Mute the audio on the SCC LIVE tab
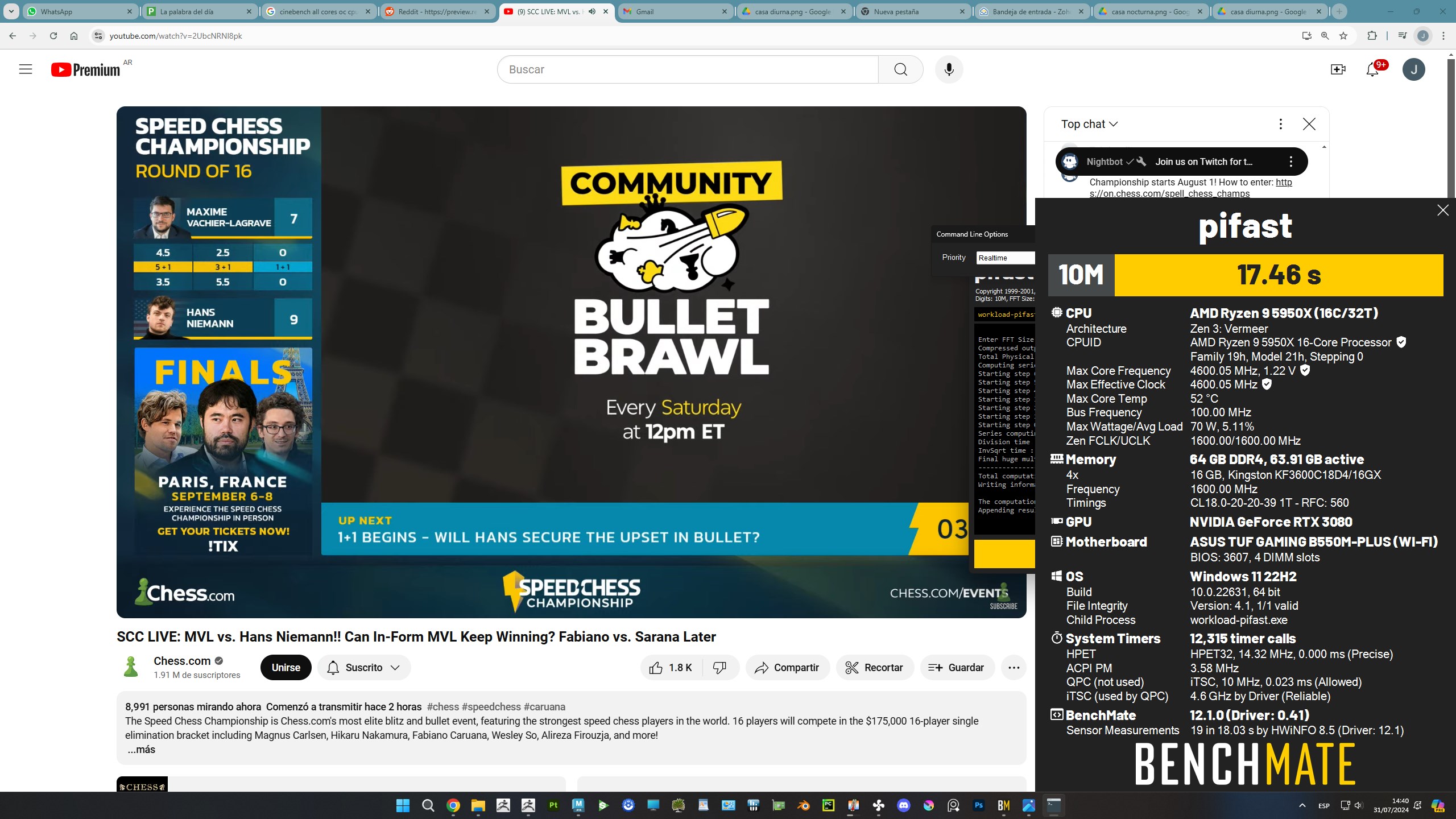1456x819 pixels. 592,11
